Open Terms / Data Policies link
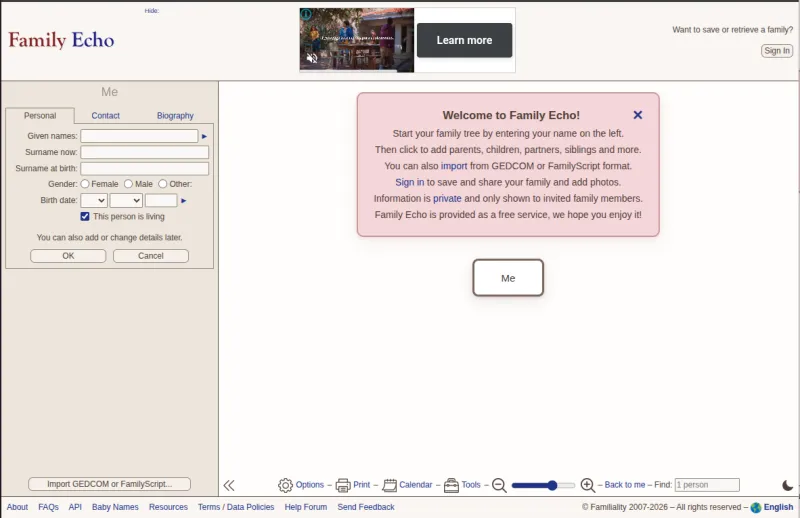This screenshot has height=518, width=800. click(x=236, y=507)
